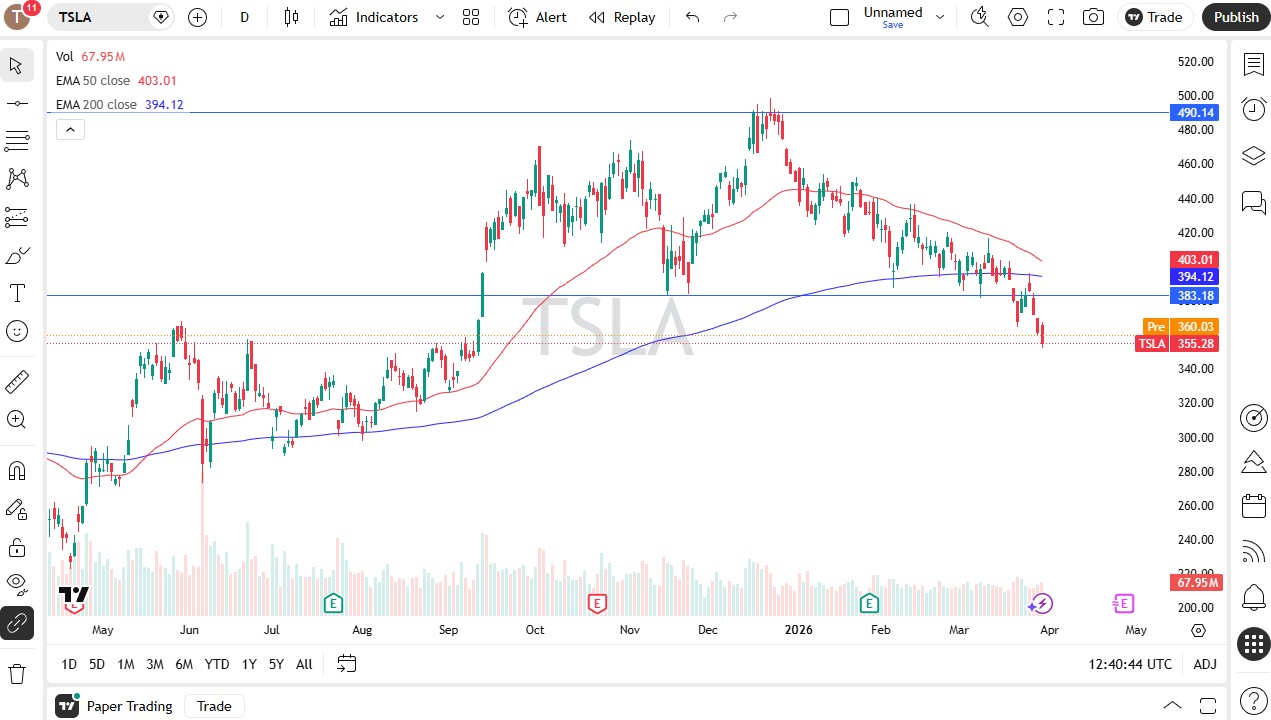Select the patterns drawing tool

(x=17, y=179)
